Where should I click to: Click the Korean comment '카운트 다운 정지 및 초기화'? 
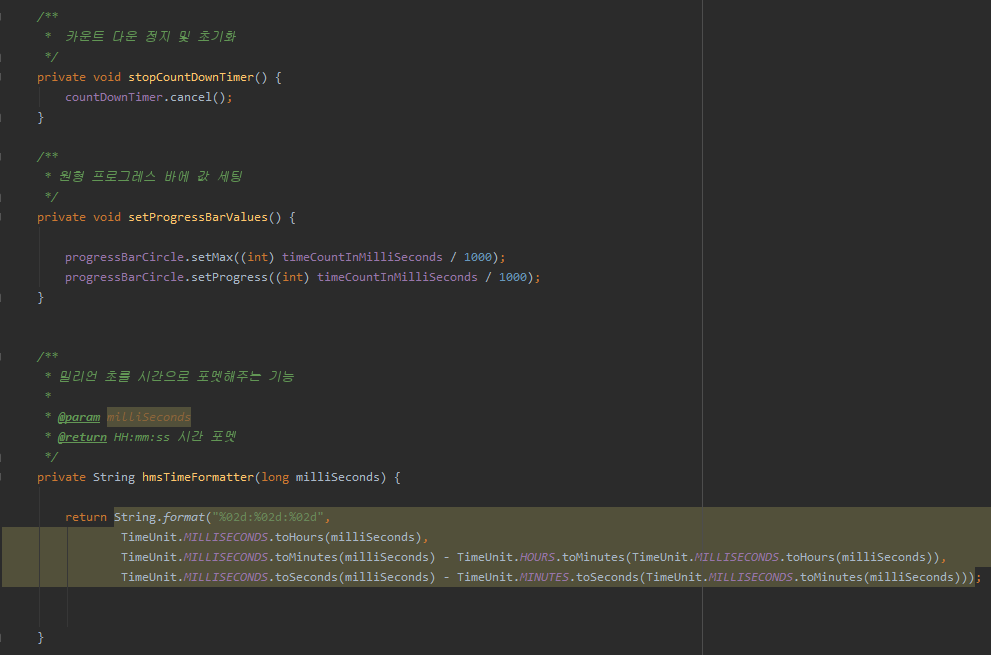(150, 37)
